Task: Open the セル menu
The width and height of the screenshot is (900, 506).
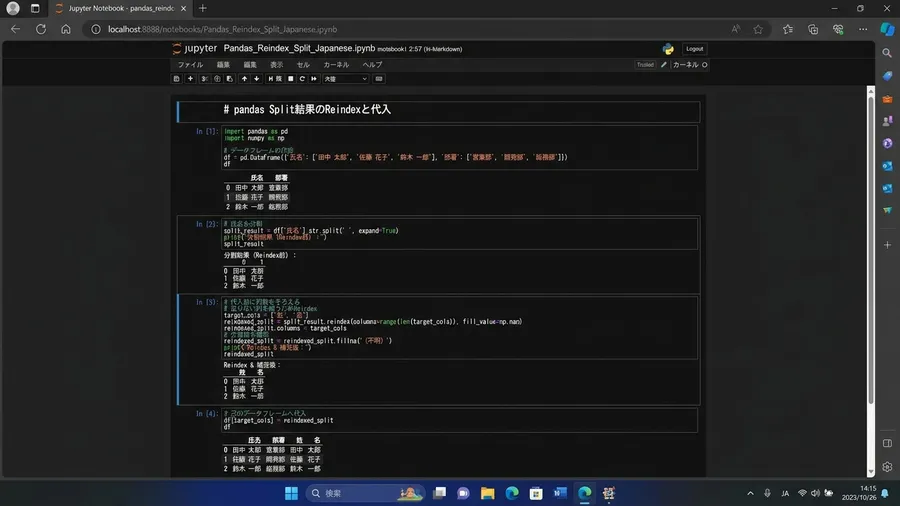Action: [x=303, y=65]
